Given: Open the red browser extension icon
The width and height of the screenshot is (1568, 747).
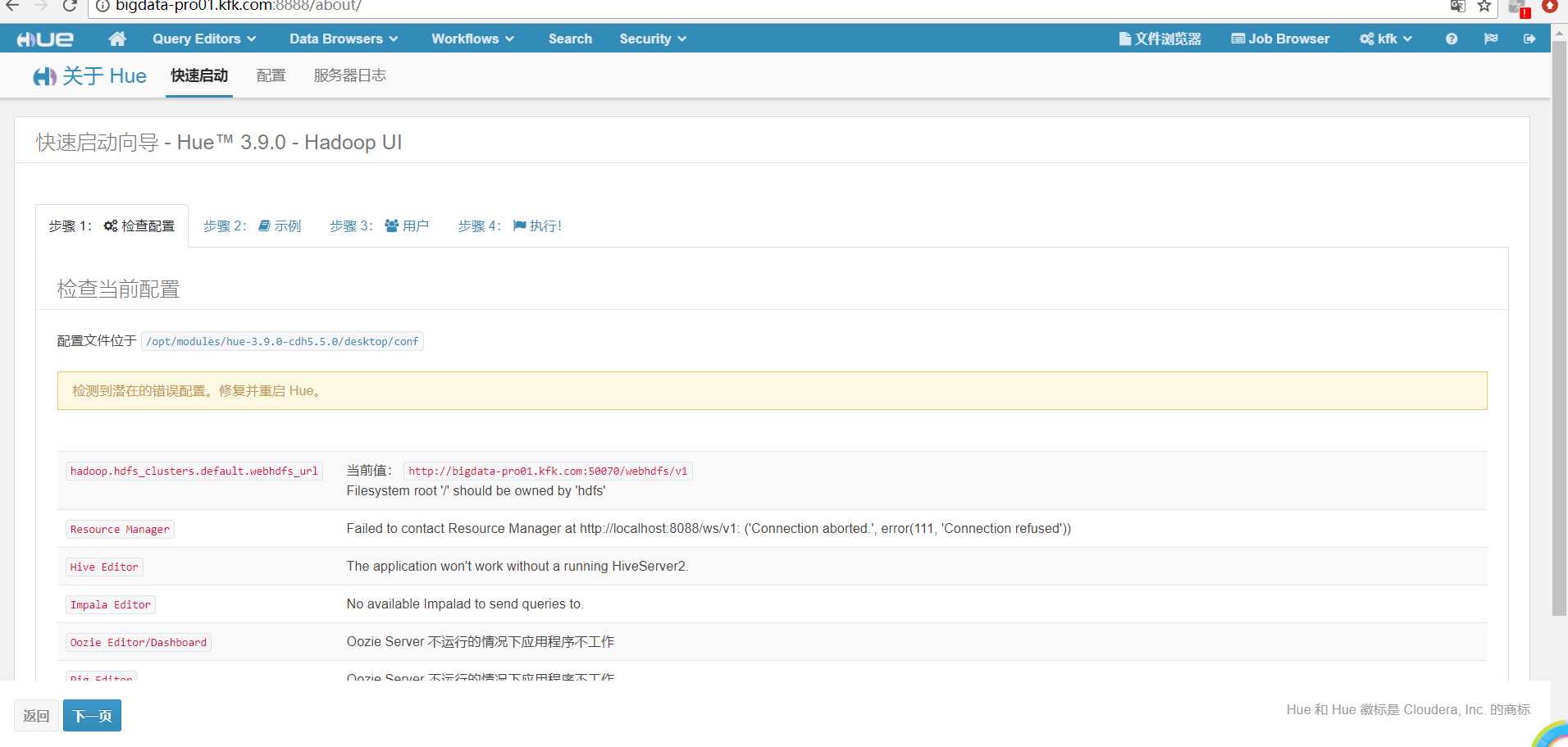Looking at the screenshot, I should click(1549, 6).
